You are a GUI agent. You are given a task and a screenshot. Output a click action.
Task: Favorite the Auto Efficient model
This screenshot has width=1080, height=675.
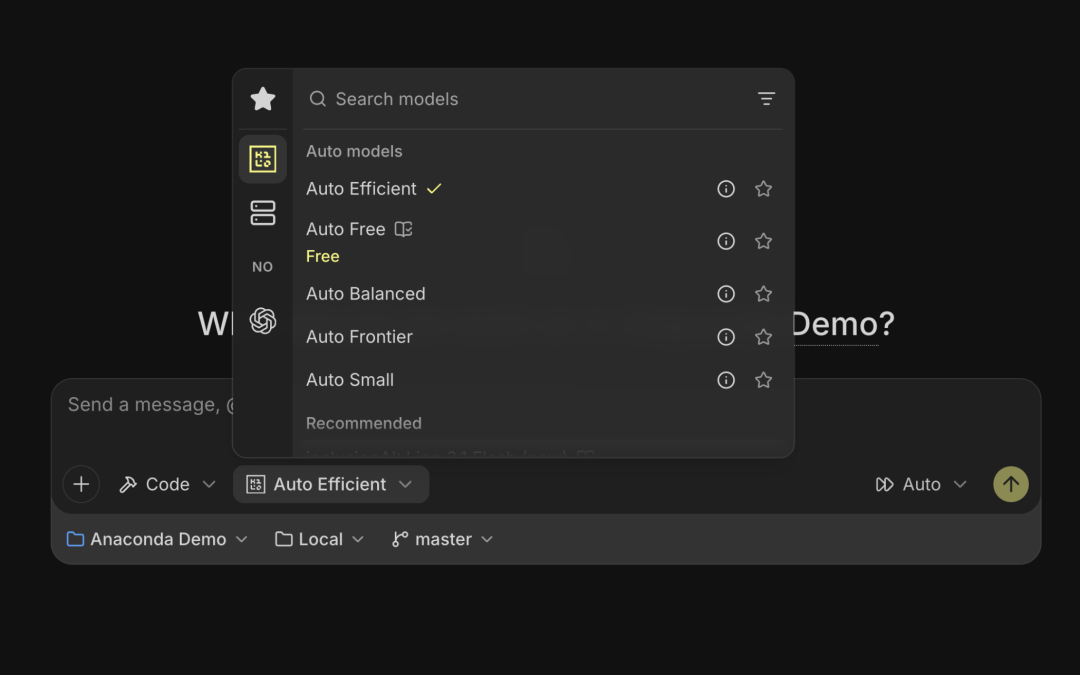[763, 189]
